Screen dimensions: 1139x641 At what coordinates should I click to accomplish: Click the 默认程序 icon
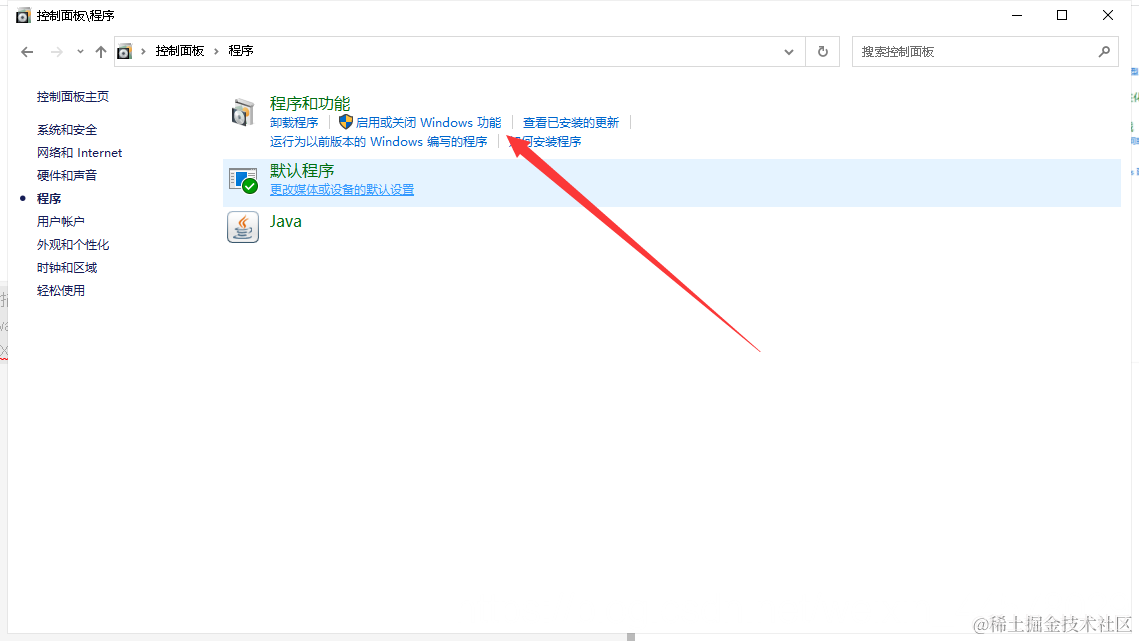point(243,180)
